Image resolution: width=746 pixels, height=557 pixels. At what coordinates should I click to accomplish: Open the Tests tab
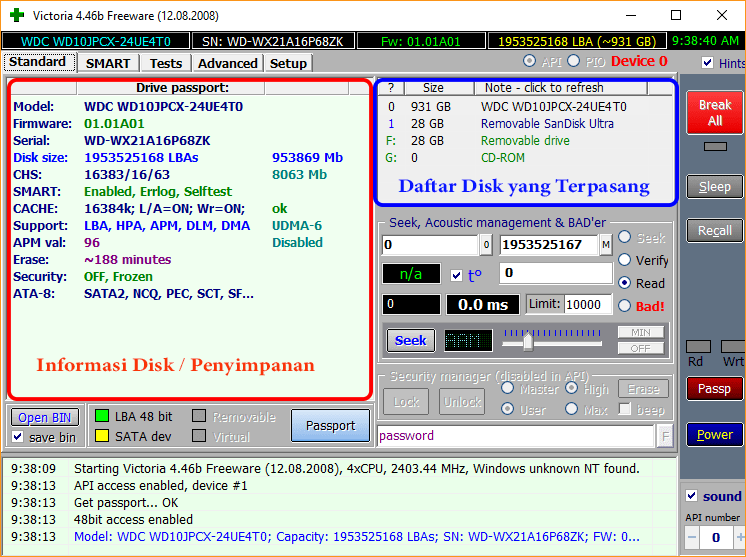[166, 63]
